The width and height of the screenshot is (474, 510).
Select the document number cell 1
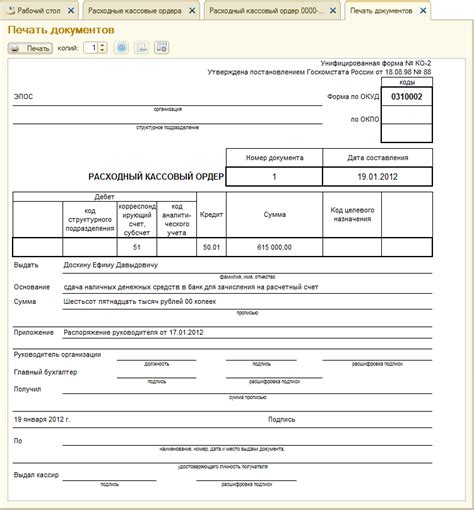tap(274, 177)
